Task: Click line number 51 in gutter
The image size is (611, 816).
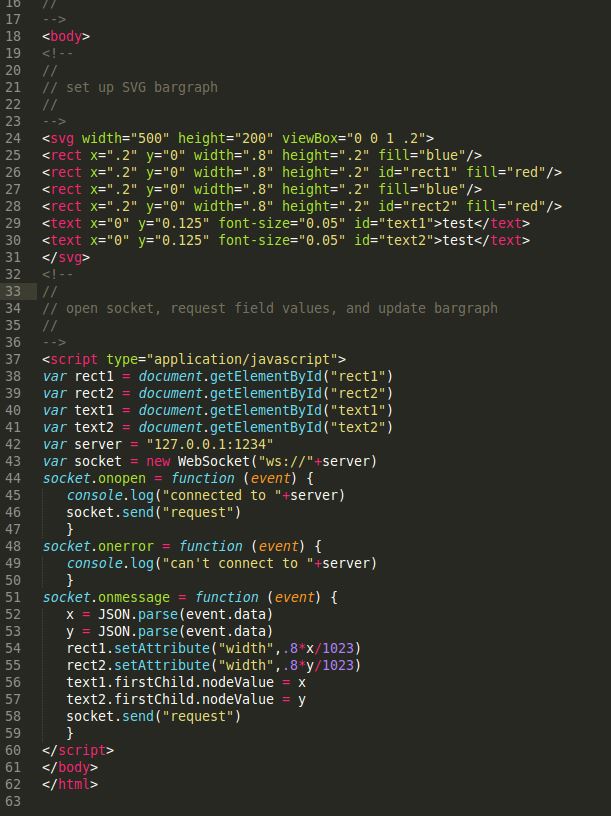Action: 13,597
